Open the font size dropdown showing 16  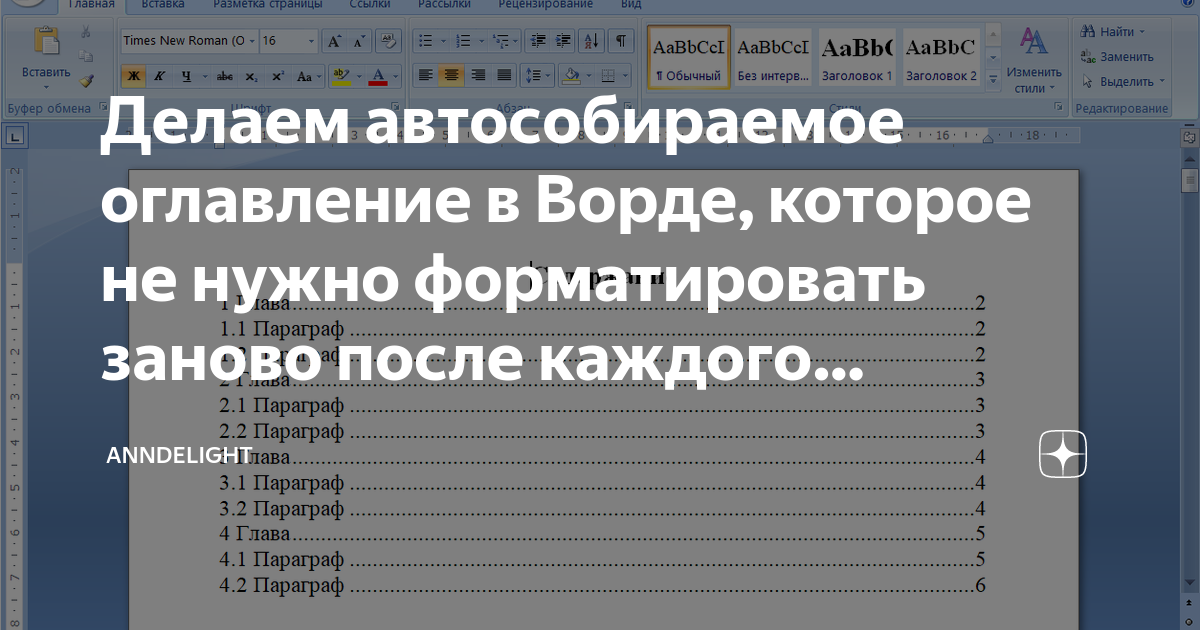311,41
